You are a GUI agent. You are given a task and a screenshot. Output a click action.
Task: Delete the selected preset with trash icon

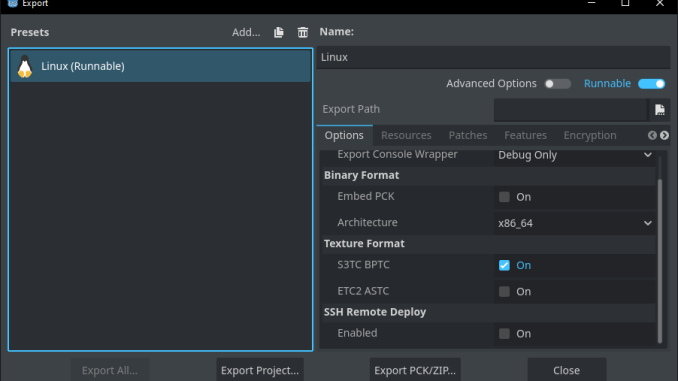(303, 32)
